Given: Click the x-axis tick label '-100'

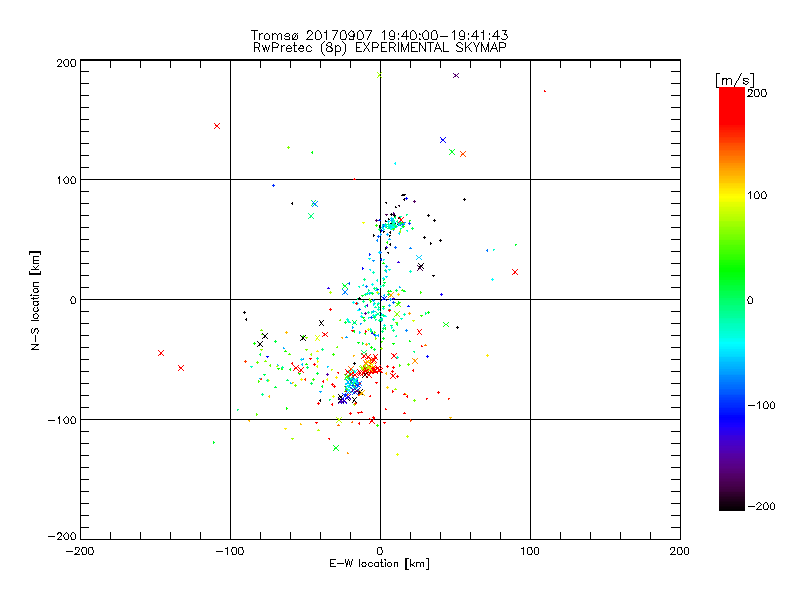Looking at the screenshot, I should (x=230, y=551).
